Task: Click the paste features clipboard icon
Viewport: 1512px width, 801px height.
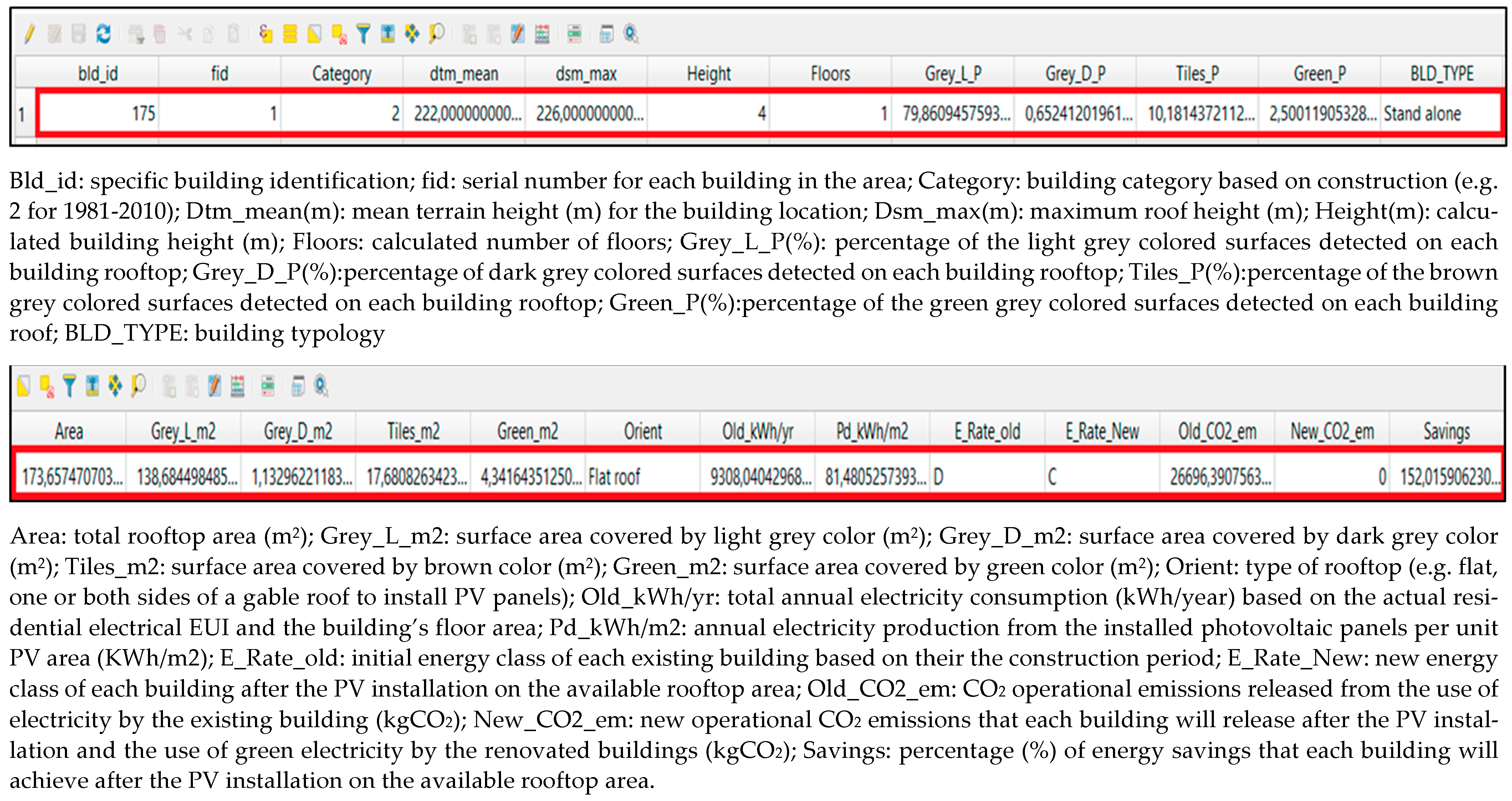Action: (x=233, y=34)
